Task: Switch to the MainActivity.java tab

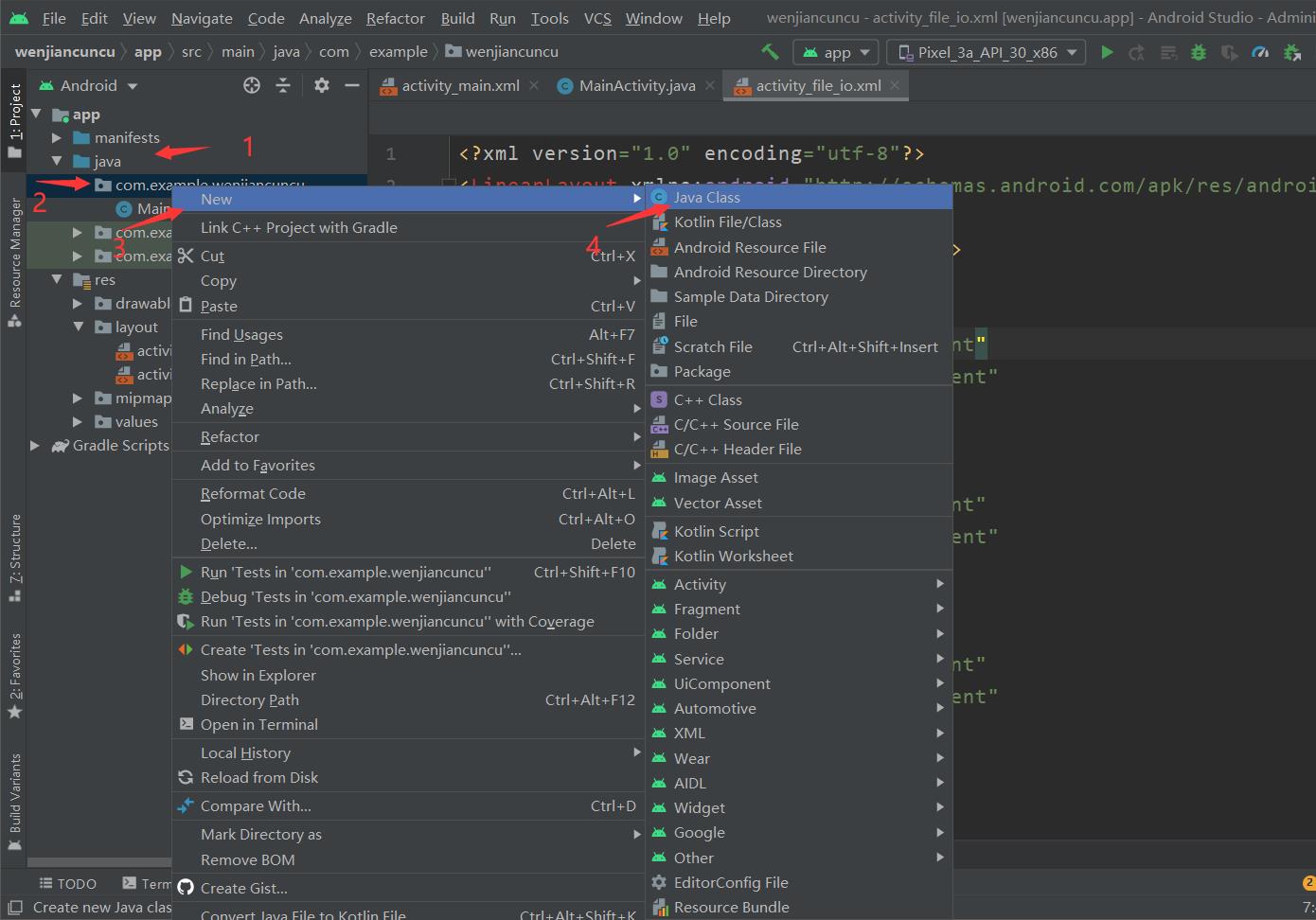Action: (x=636, y=85)
